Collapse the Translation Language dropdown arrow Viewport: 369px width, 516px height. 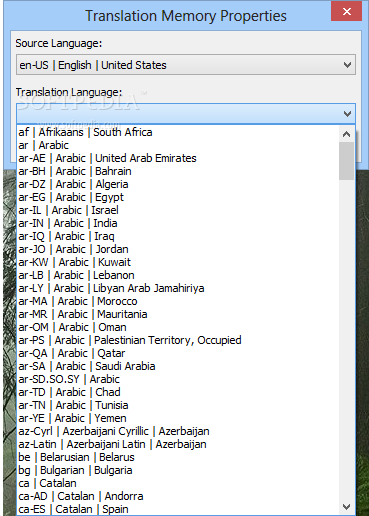[x=347, y=114]
